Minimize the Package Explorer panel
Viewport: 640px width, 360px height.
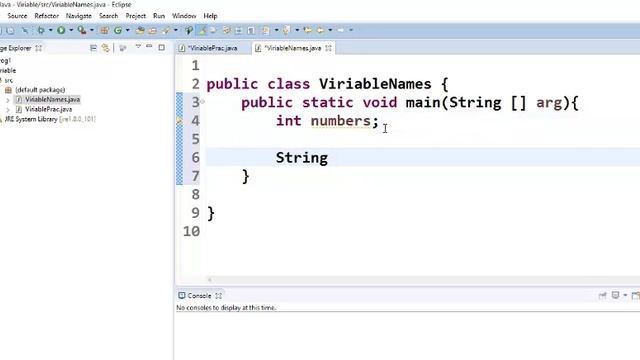click(149, 47)
